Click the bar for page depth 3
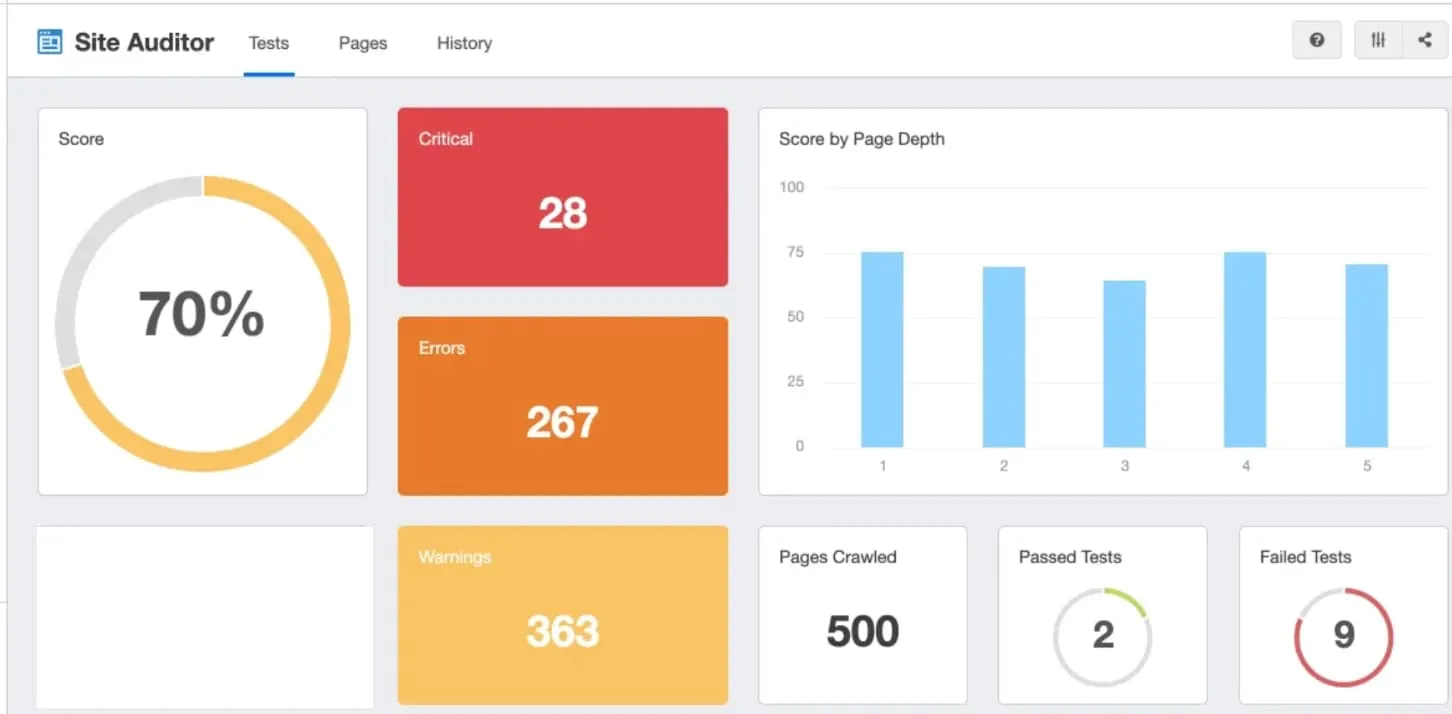The image size is (1452, 714). pyautogui.click(x=1124, y=365)
